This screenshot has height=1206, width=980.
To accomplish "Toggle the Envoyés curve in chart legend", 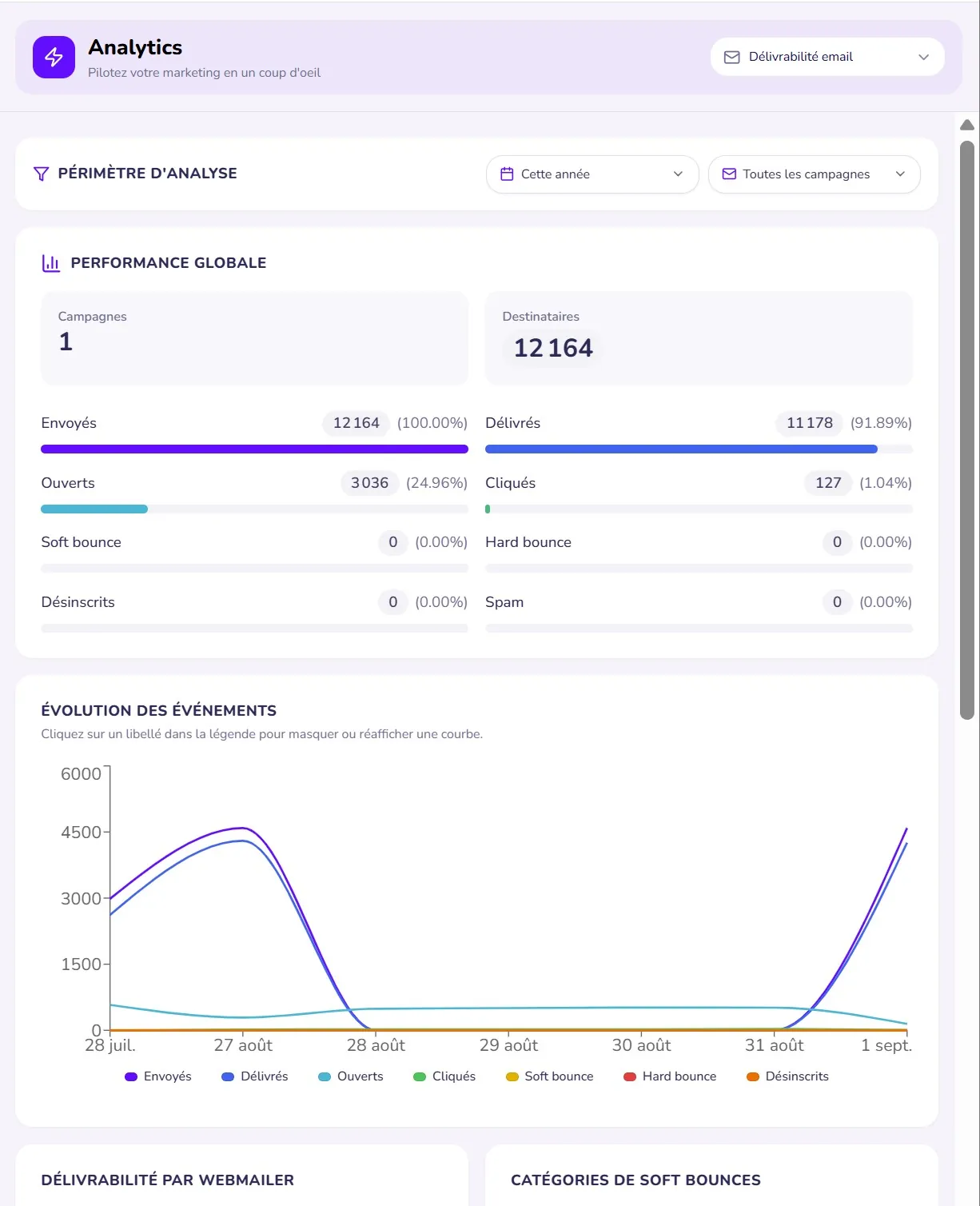I will [158, 1076].
